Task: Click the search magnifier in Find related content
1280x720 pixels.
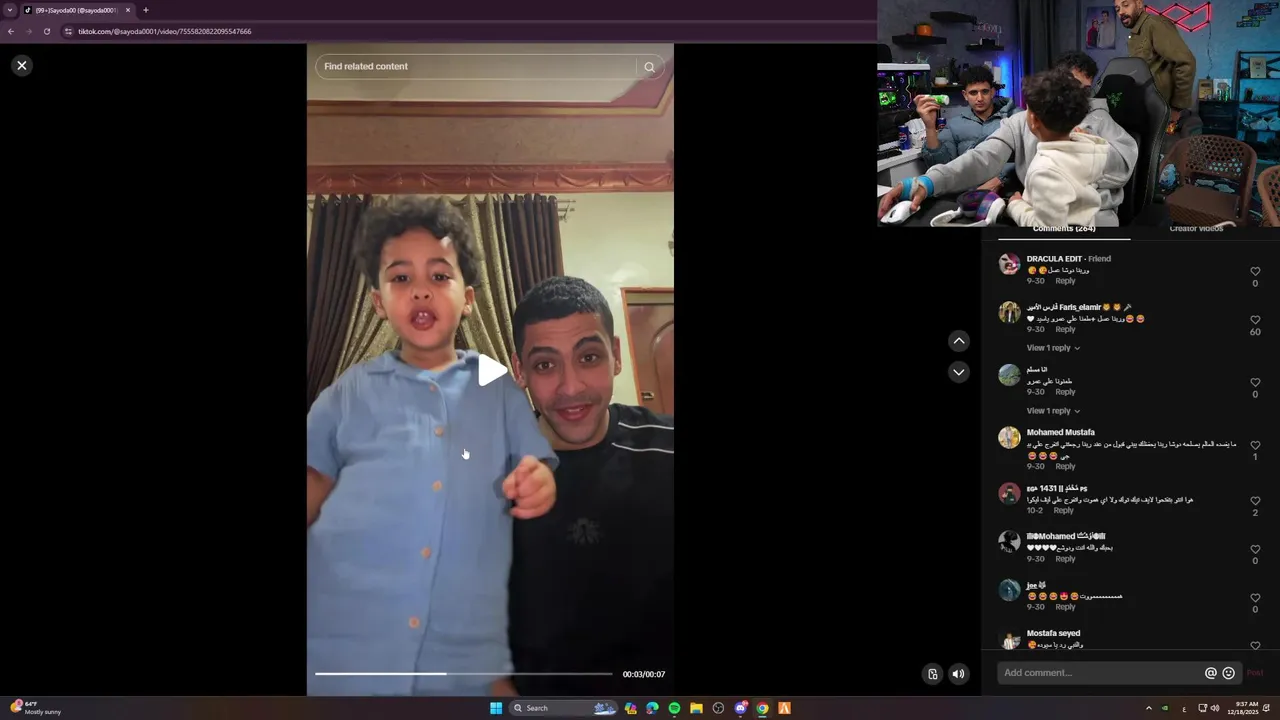Action: pyautogui.click(x=649, y=67)
